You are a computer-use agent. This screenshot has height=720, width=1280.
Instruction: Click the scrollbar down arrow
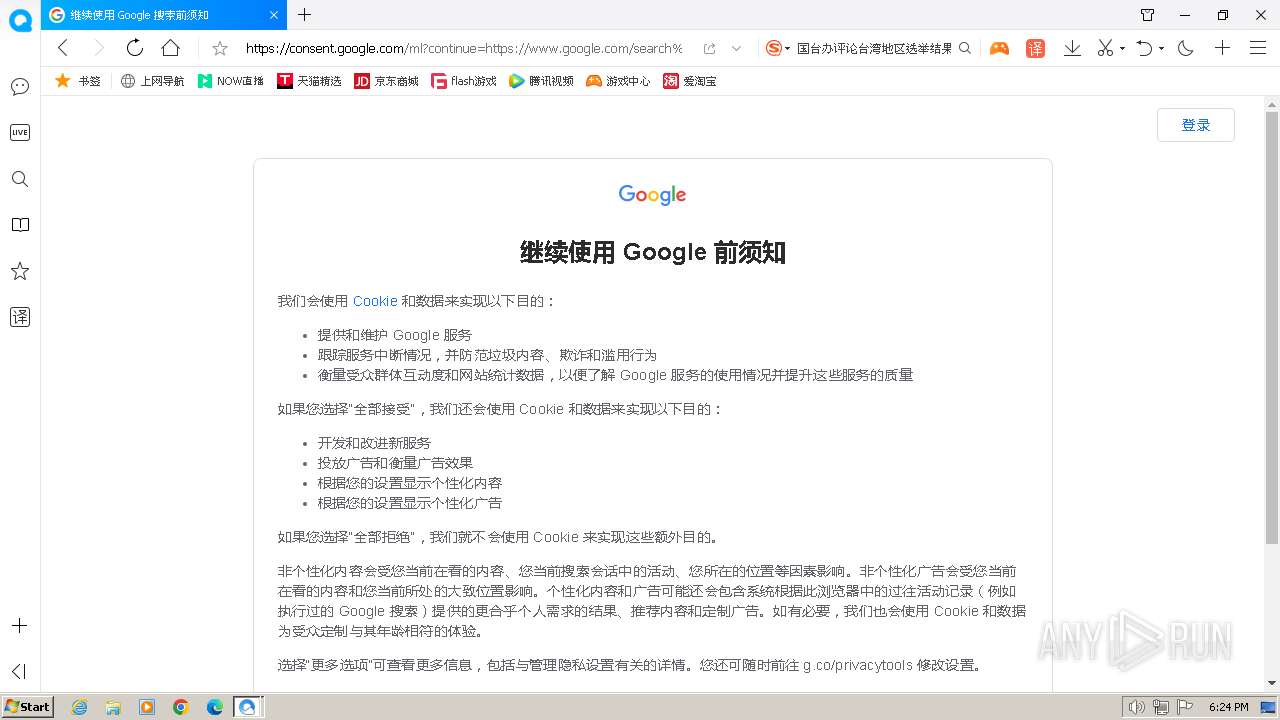(x=1272, y=683)
